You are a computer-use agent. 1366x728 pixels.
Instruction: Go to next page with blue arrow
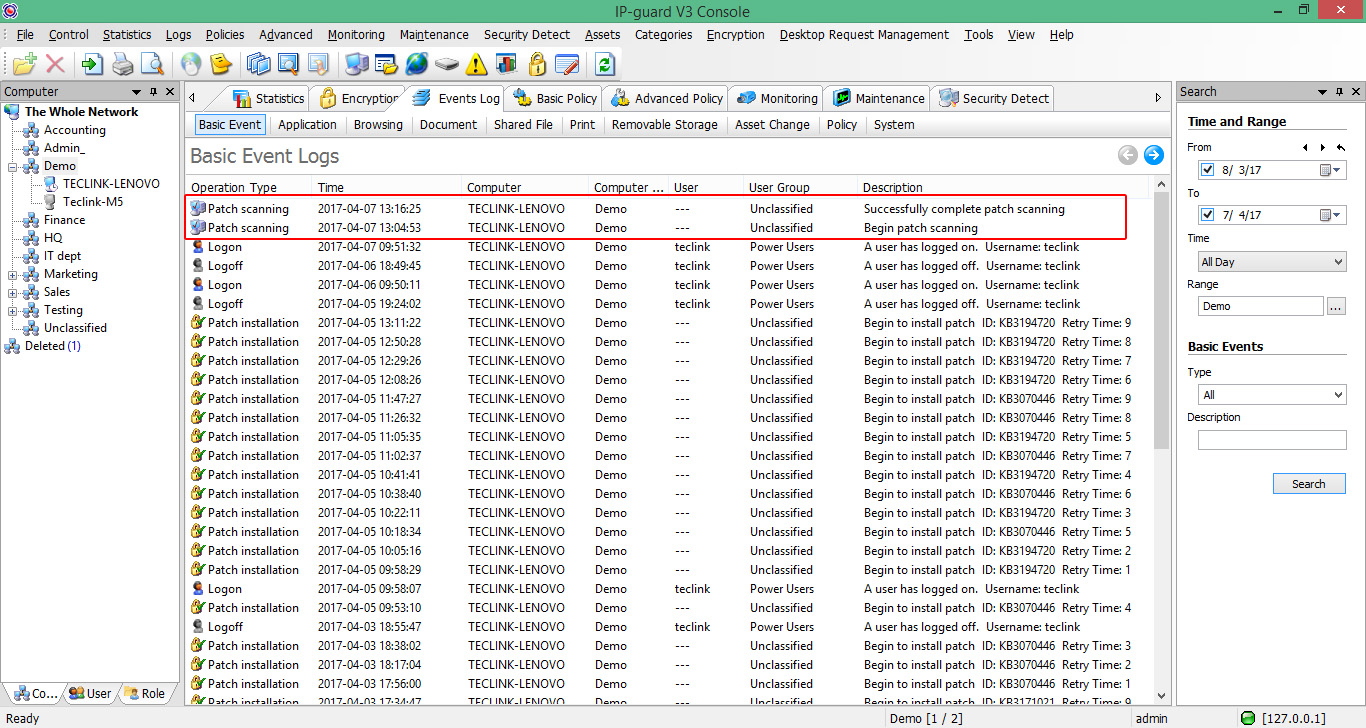click(1153, 155)
